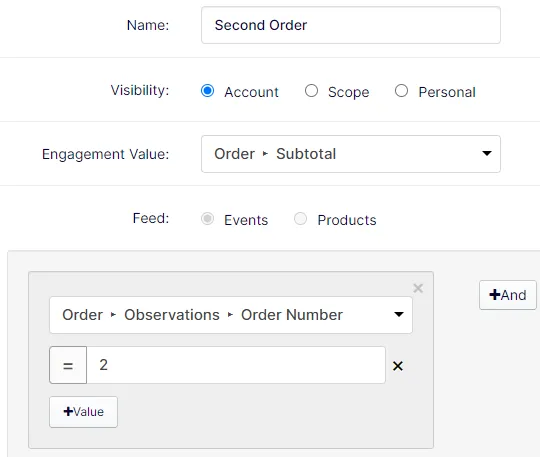Screen dimensions: 540x457
Task: Open Order Observations Order Number selector
Action: 231,315
